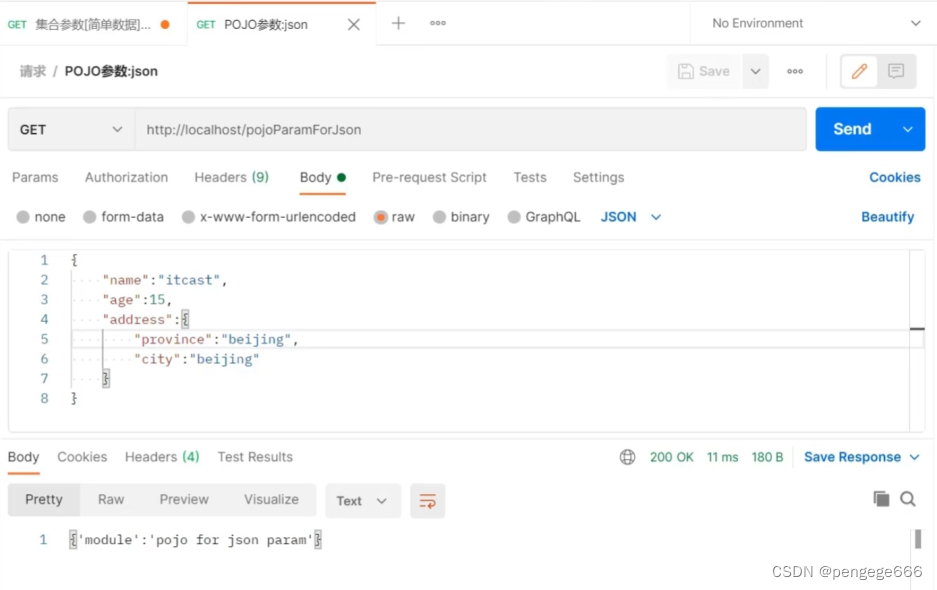Copy the response body with copy icon

point(881,499)
